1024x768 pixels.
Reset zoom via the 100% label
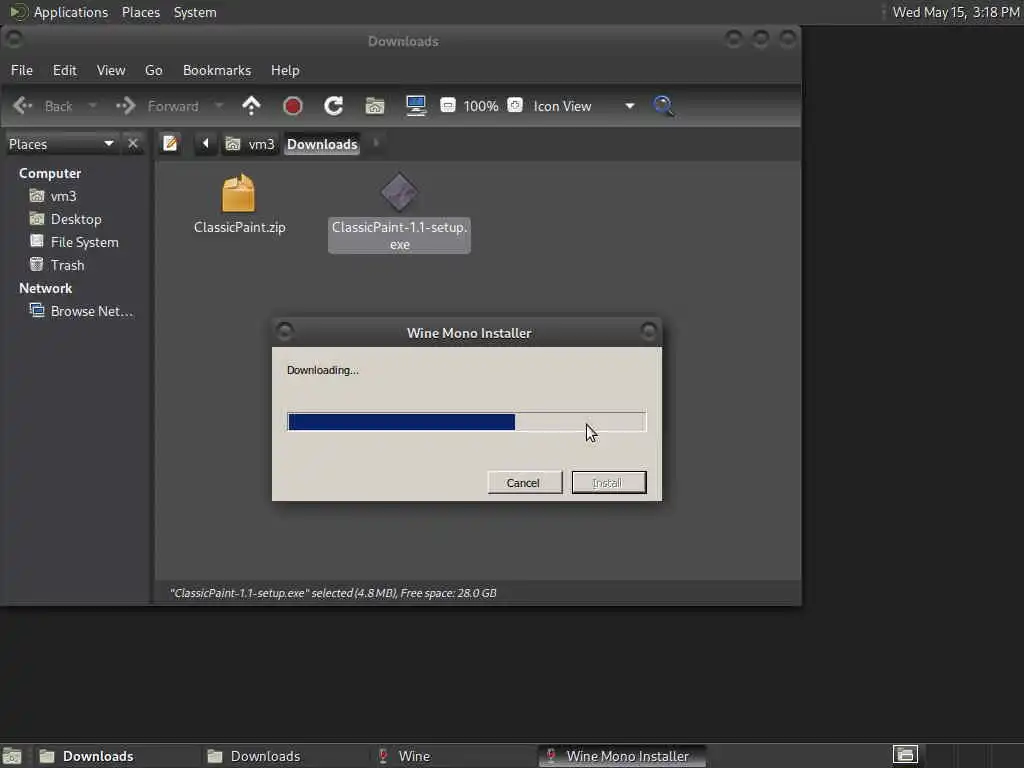point(481,106)
